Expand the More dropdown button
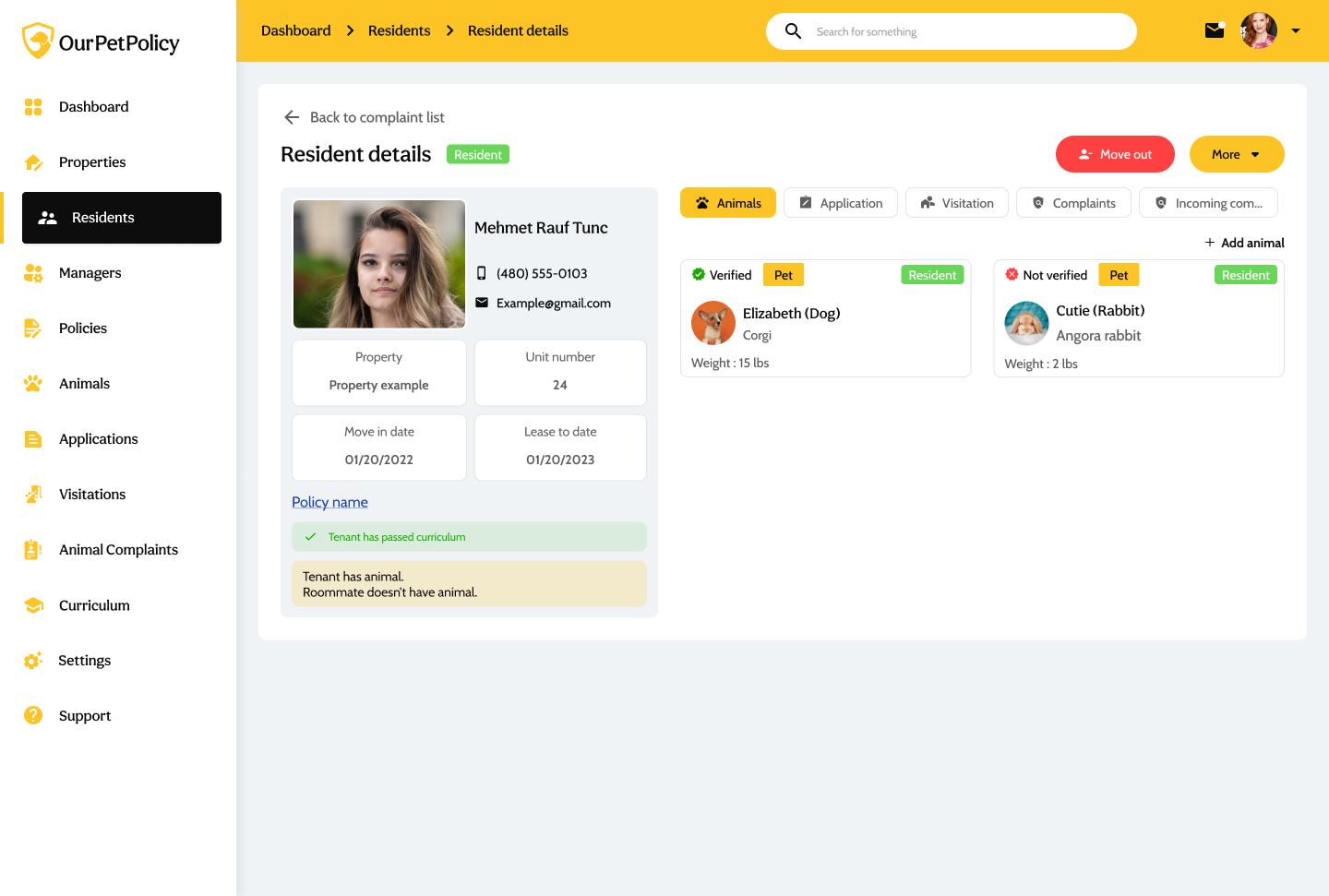Image resolution: width=1329 pixels, height=896 pixels. pos(1237,154)
